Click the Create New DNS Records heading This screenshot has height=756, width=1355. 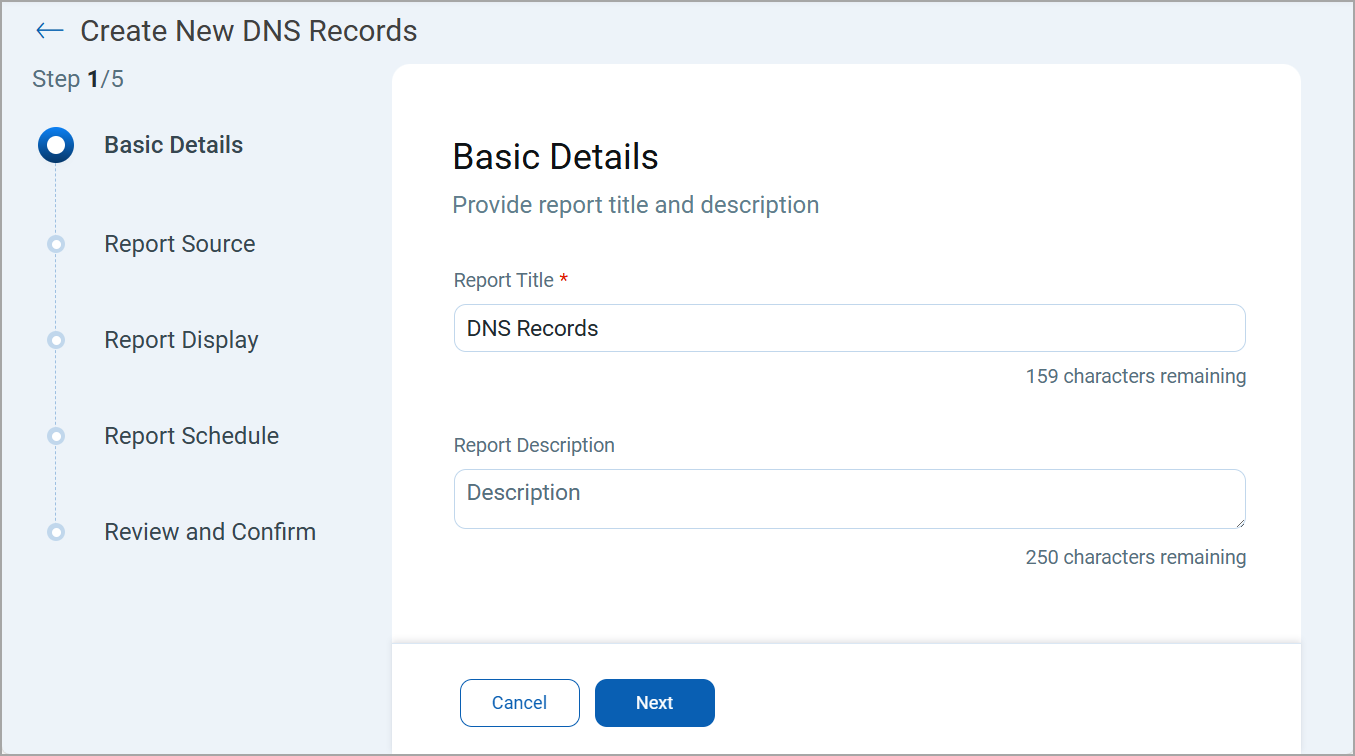248,31
